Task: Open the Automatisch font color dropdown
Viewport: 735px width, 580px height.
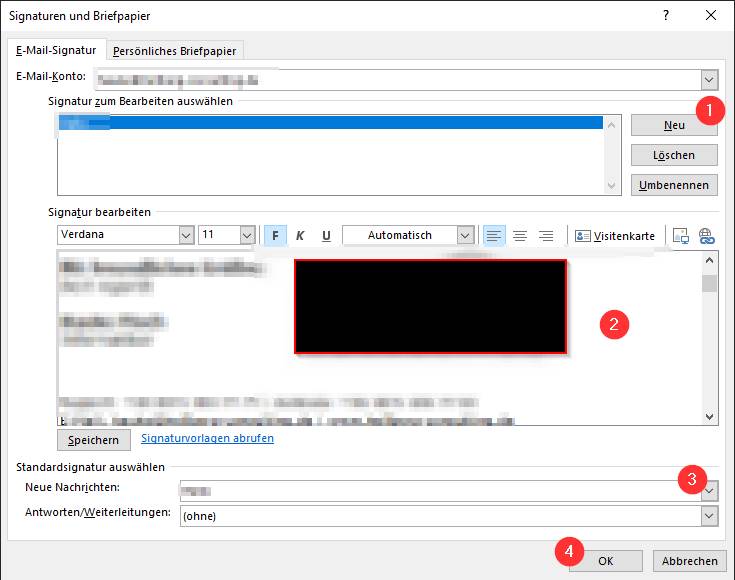Action: 465,235
